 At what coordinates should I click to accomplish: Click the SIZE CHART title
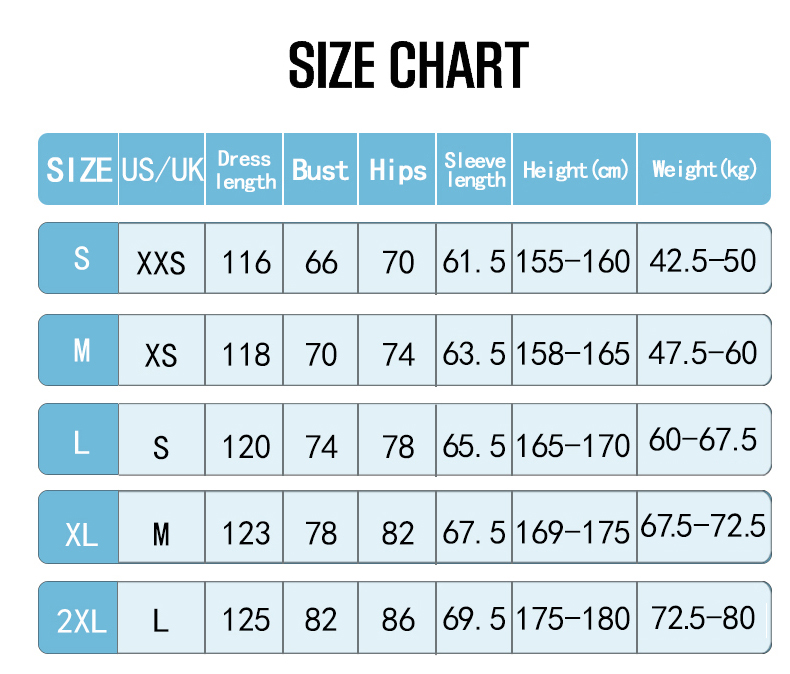(x=408, y=66)
